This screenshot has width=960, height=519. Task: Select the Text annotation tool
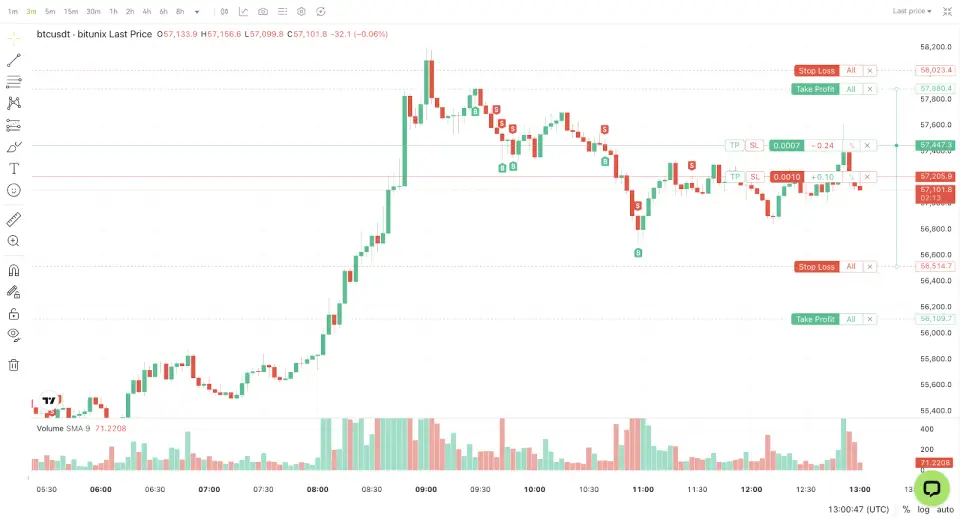pos(14,168)
